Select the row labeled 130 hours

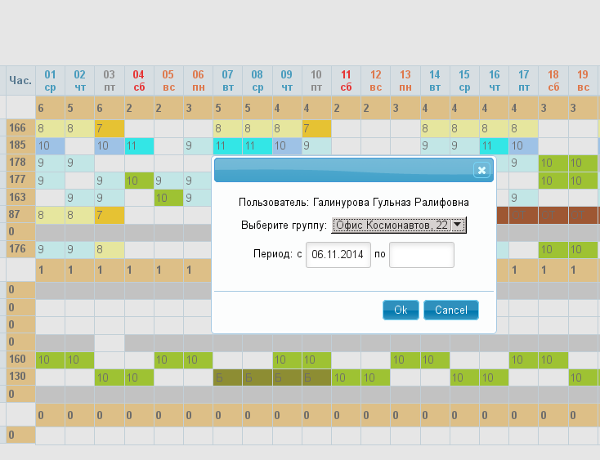[18, 377]
